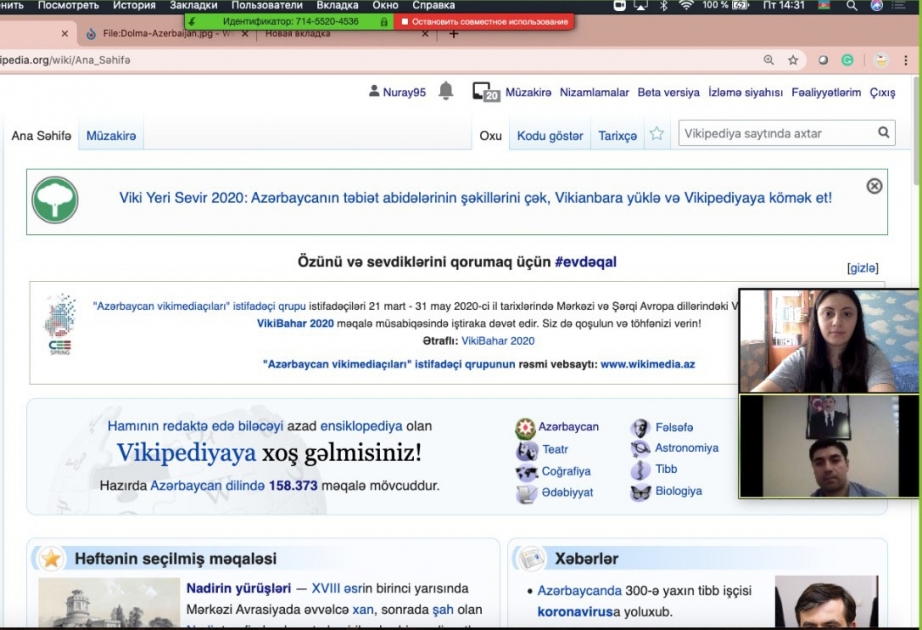
Task: Open a new browser tab with plus button
Action: [x=453, y=34]
